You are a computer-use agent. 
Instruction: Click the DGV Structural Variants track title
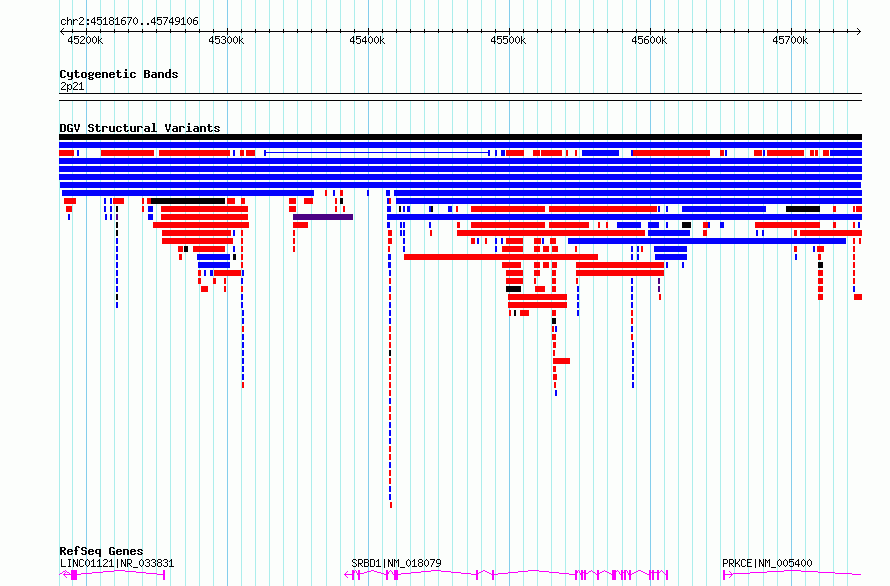point(140,128)
